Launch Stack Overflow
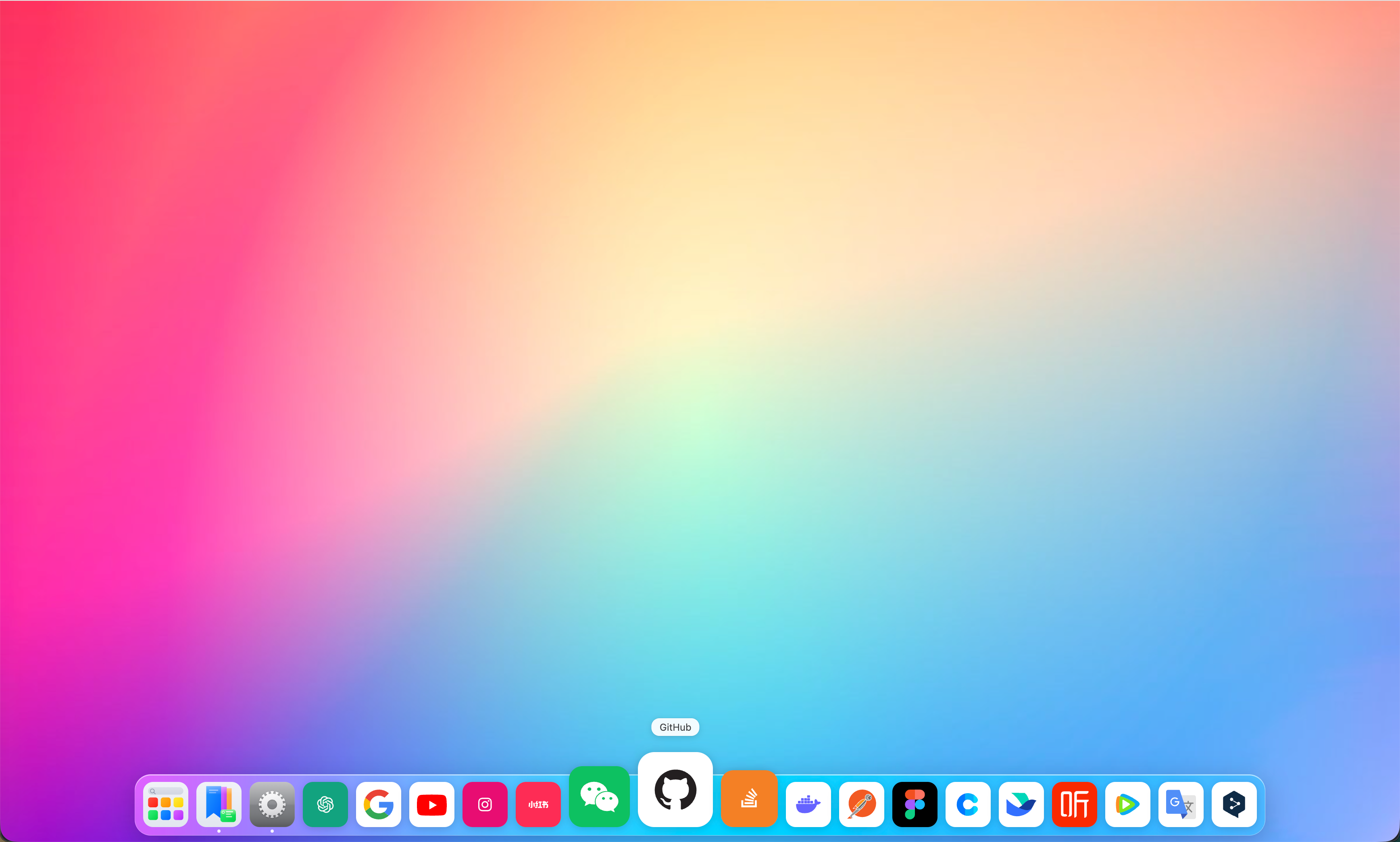This screenshot has width=1400, height=842. click(x=749, y=798)
